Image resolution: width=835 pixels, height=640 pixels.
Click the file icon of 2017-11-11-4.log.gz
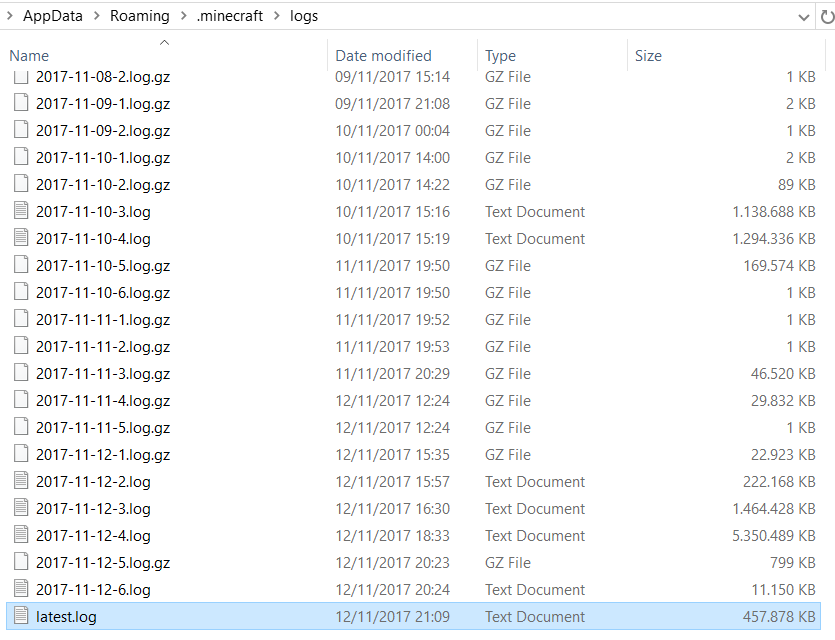click(21, 399)
